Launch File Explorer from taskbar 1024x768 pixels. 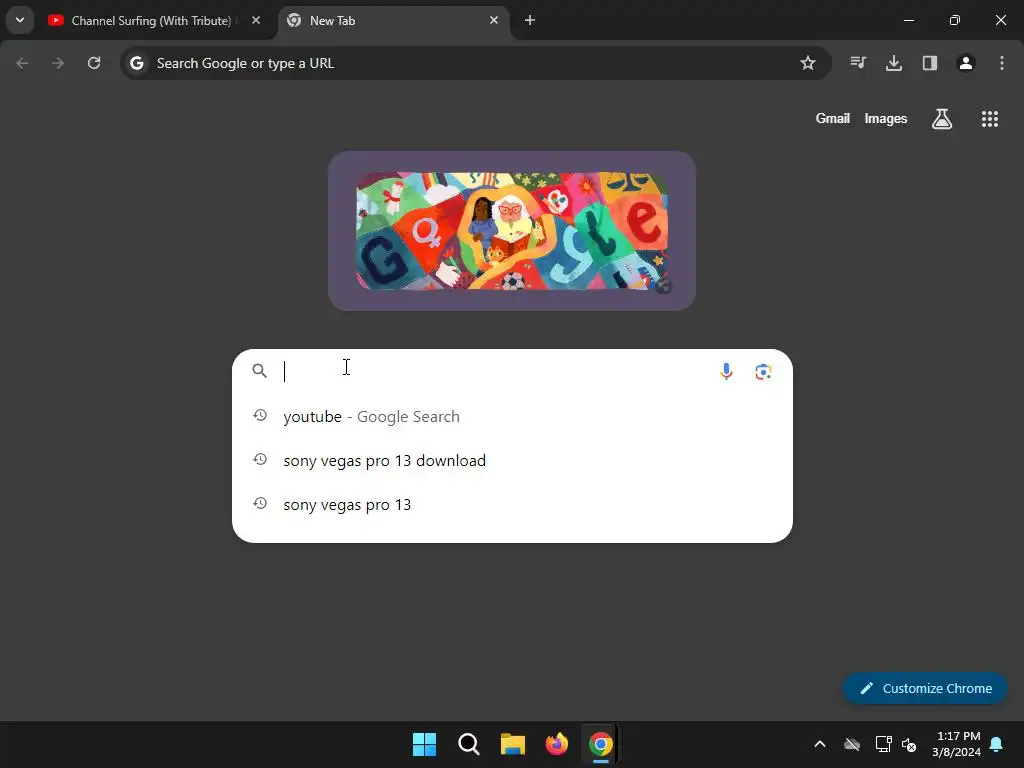513,744
